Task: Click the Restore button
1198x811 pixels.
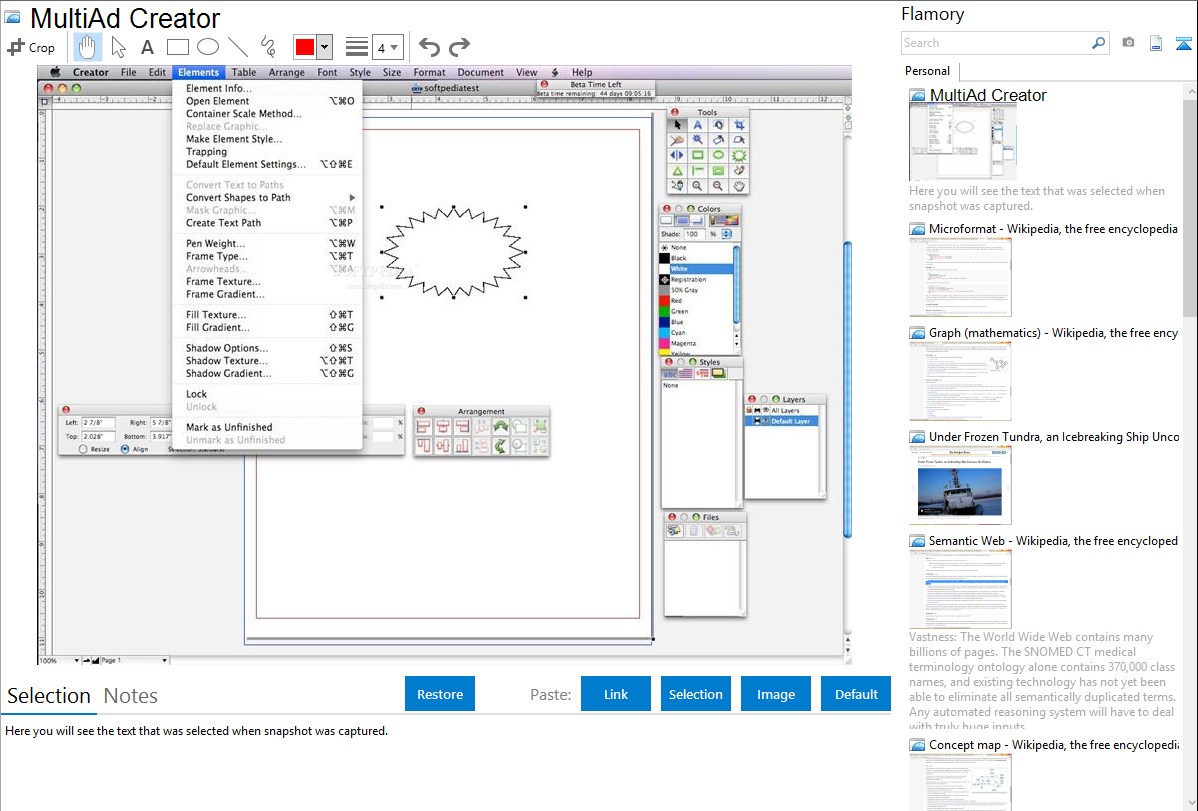Action: click(440, 694)
